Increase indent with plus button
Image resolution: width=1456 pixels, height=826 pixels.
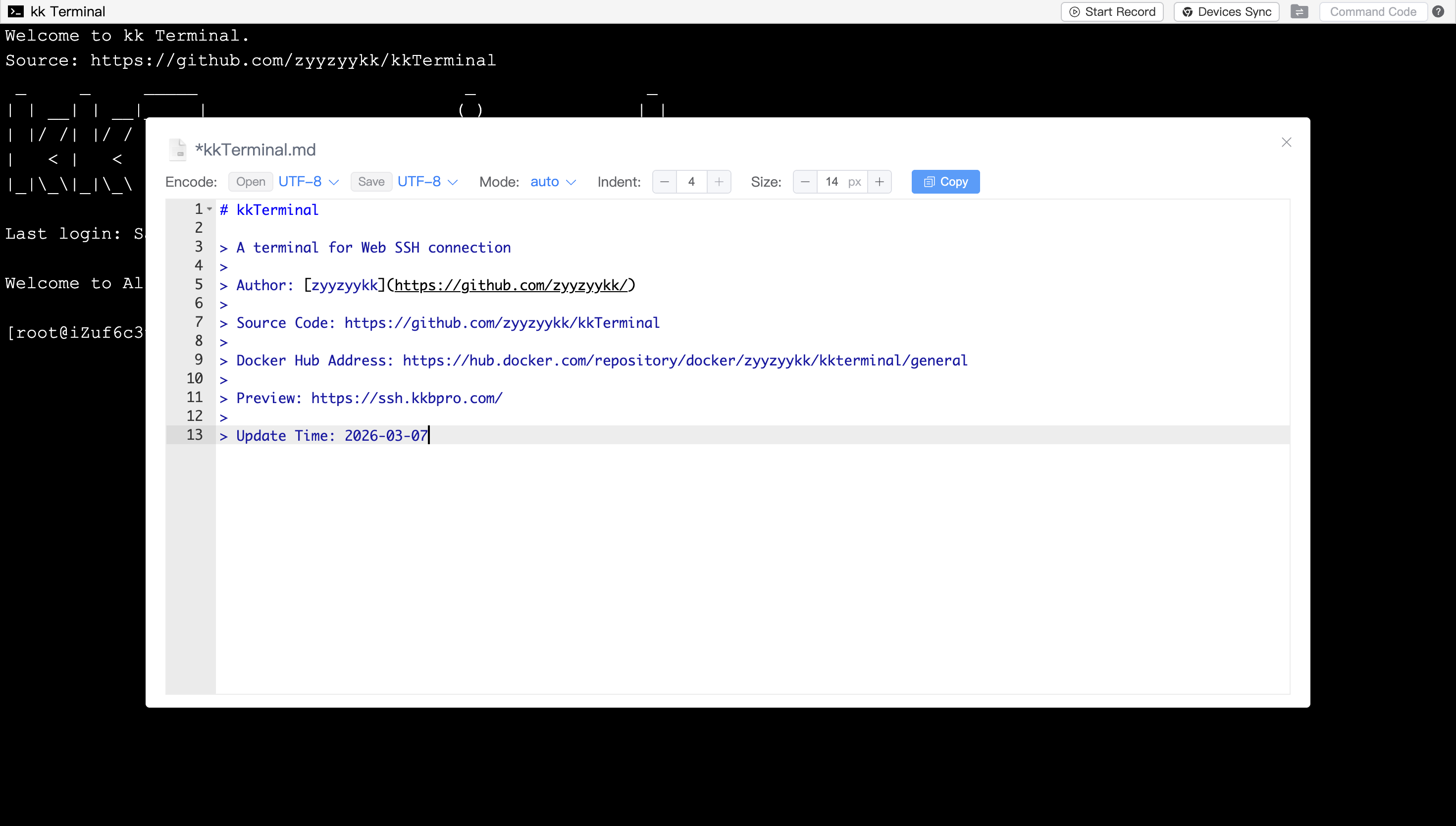[719, 182]
